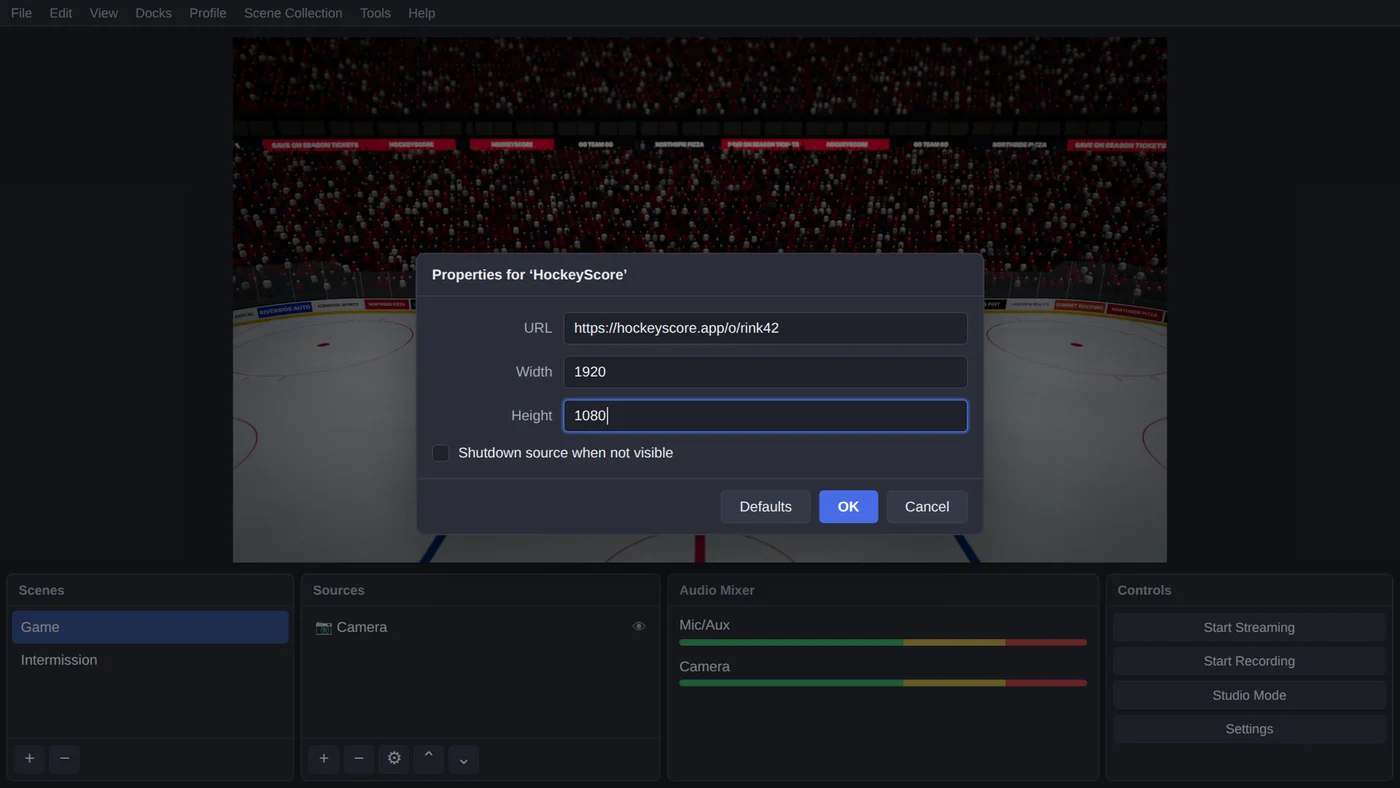Click the Height input field

pos(765,416)
